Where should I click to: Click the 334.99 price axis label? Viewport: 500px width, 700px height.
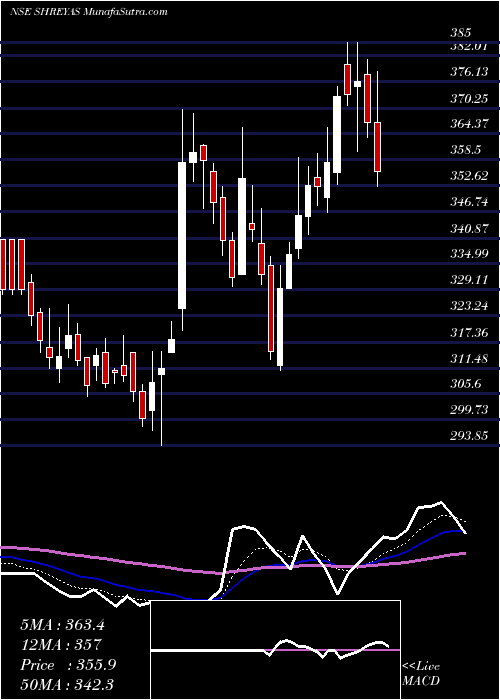click(x=469, y=254)
